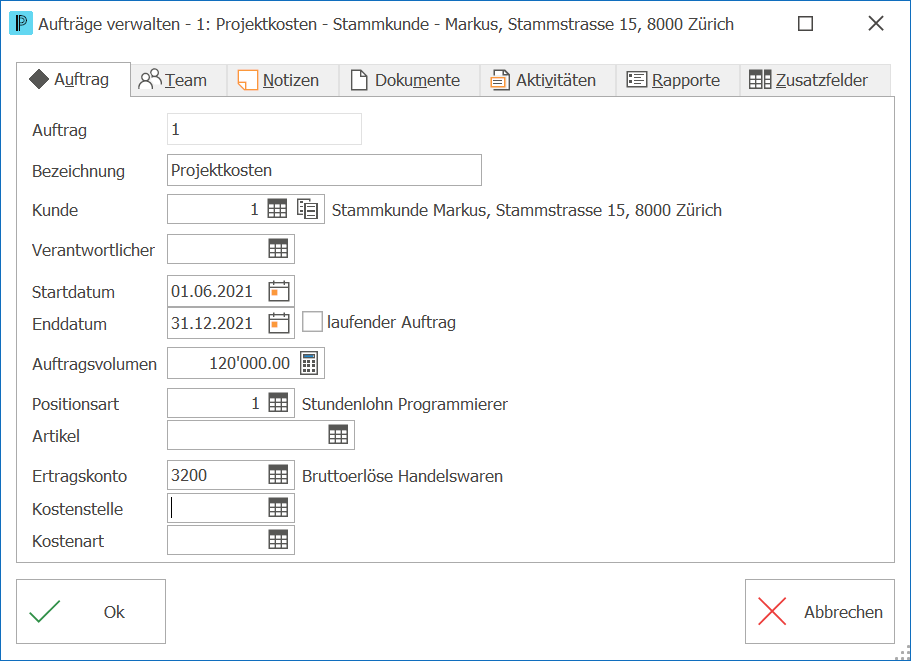Switch to the Team tab
The image size is (911, 661).
click(x=178, y=80)
